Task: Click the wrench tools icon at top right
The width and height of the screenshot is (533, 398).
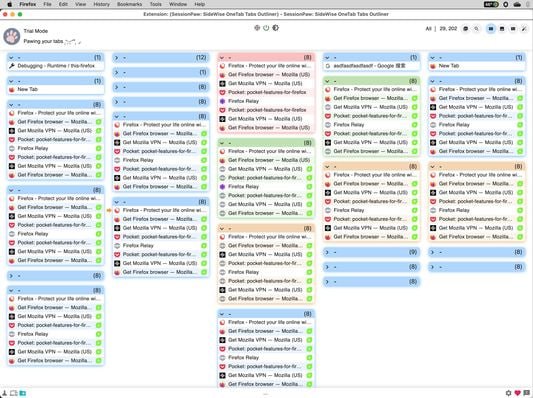Action: [524, 29]
